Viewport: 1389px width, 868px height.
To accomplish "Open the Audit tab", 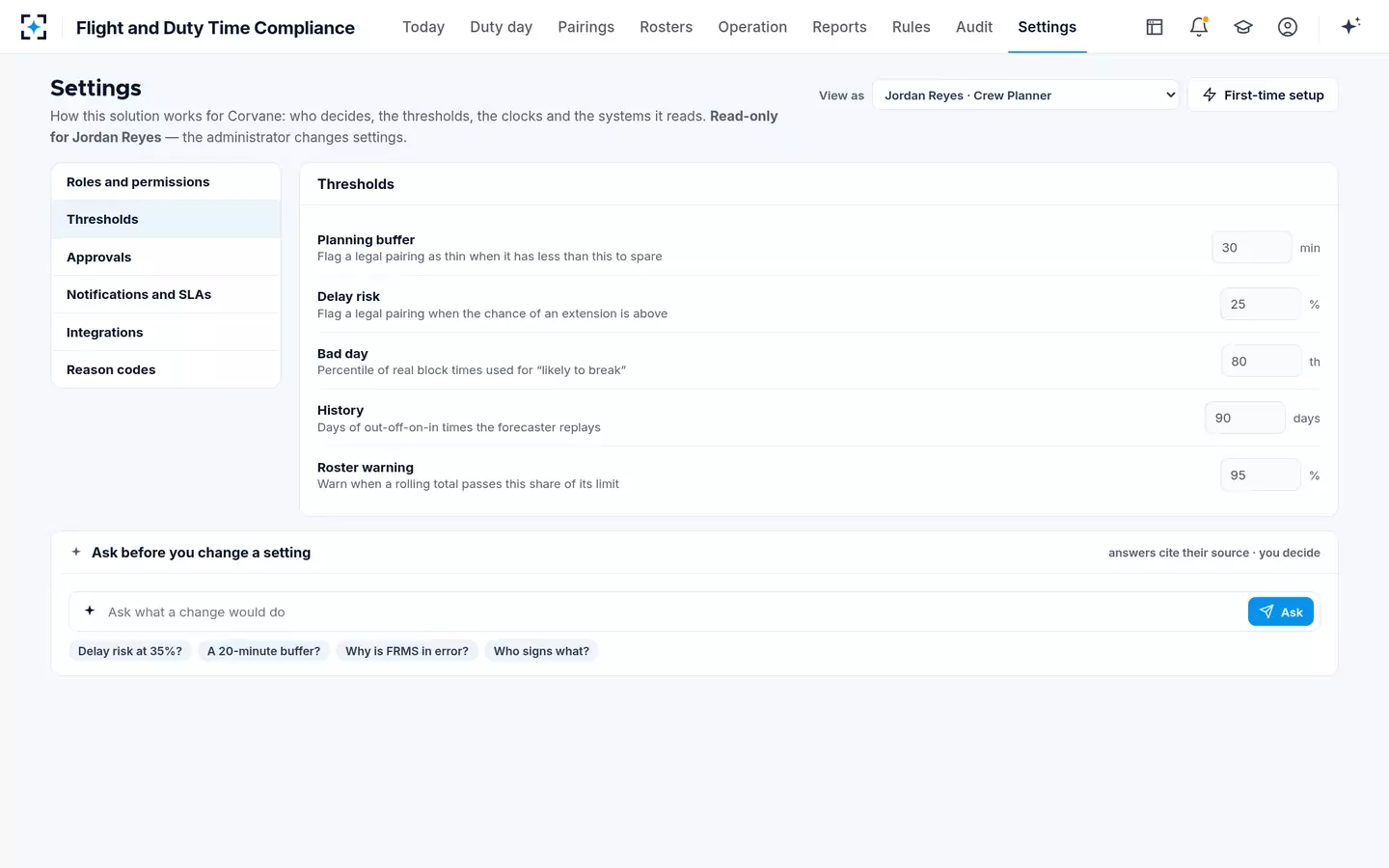I will click(974, 27).
